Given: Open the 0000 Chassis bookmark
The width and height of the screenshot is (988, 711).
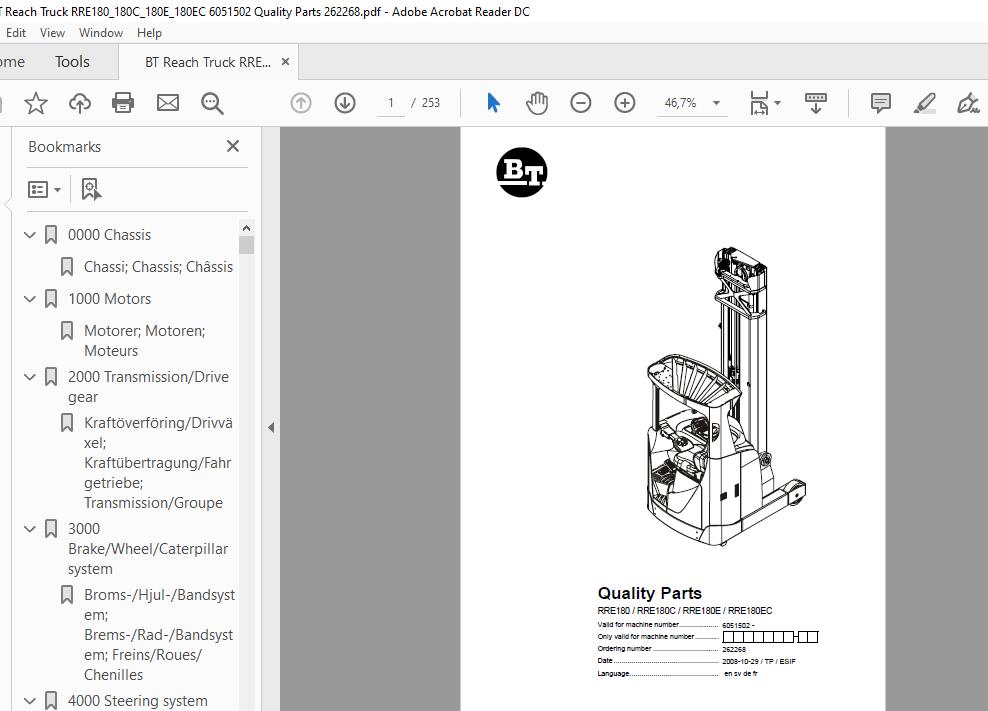Looking at the screenshot, I should pyautogui.click(x=110, y=235).
